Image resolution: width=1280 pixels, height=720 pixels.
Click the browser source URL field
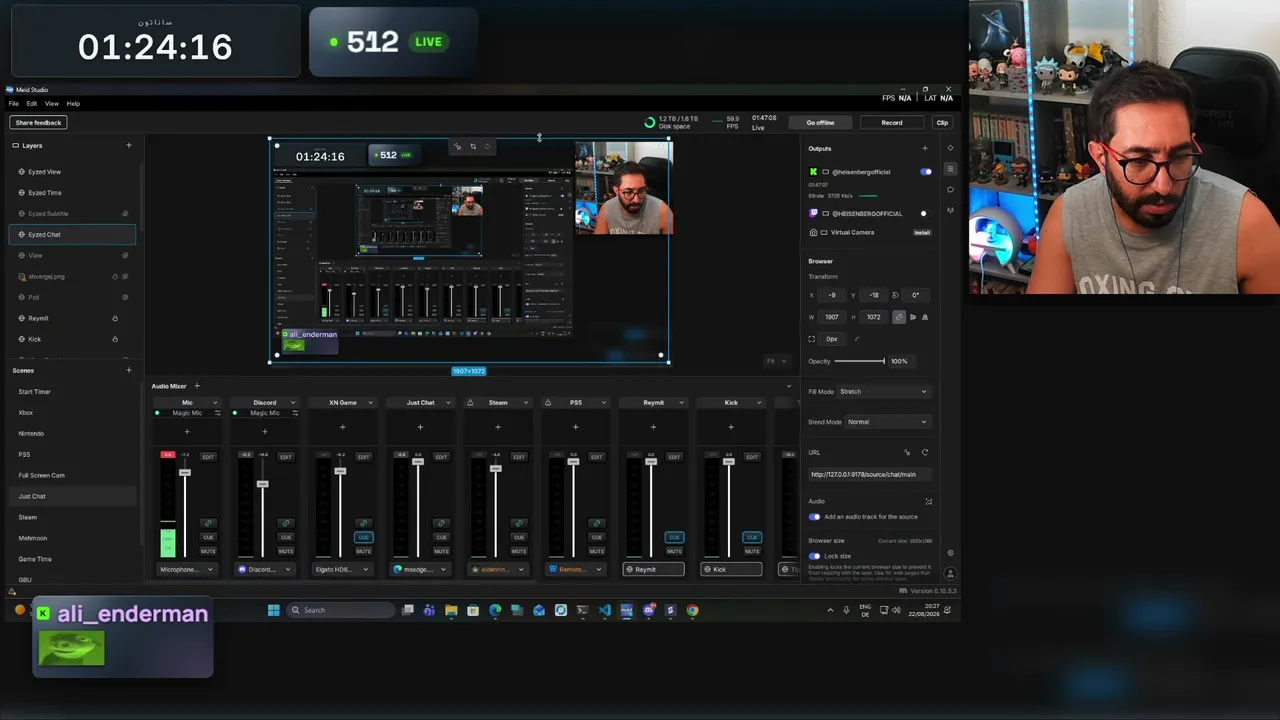(869, 474)
